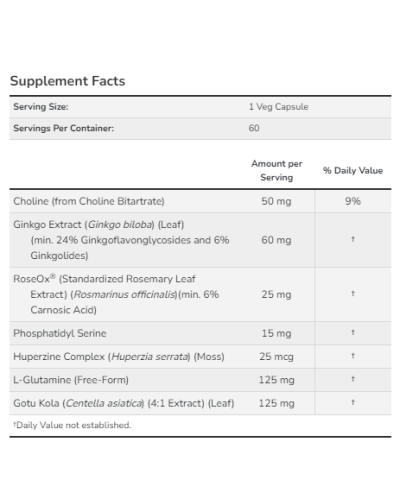
Task: Click the Daily Value not established footnote
Action: pos(72,425)
